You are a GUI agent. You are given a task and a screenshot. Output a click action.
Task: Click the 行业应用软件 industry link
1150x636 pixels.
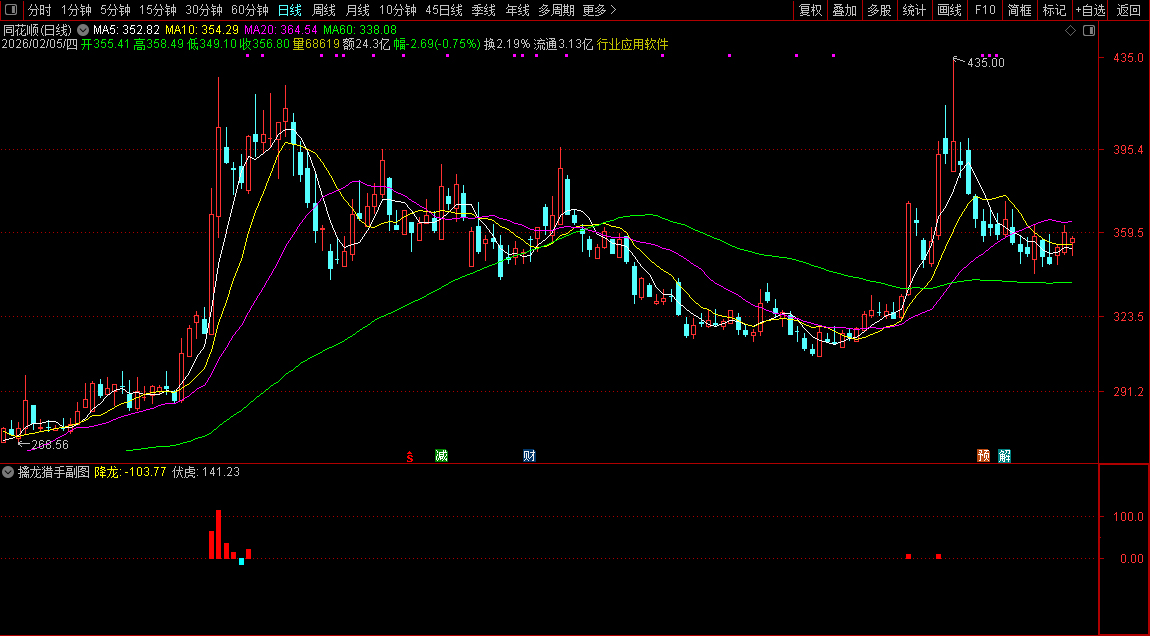pos(633,45)
